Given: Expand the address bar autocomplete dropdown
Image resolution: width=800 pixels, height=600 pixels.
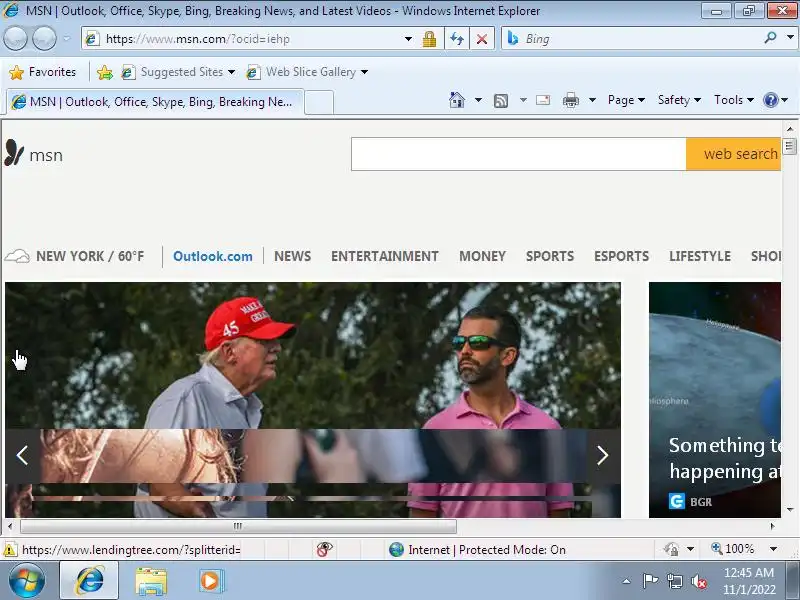Looking at the screenshot, I should tap(408, 39).
